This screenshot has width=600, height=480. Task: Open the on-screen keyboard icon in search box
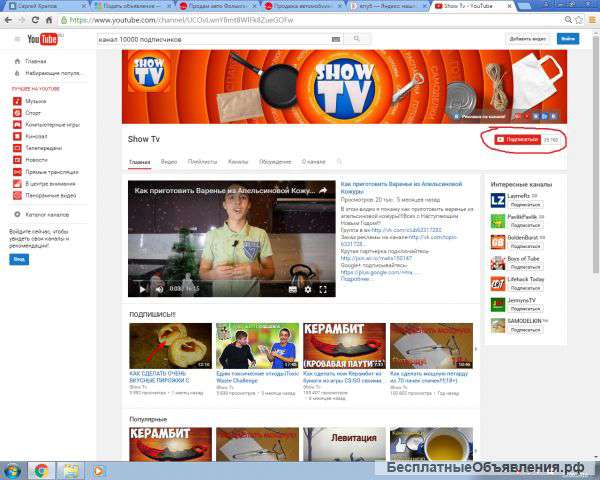(336, 39)
